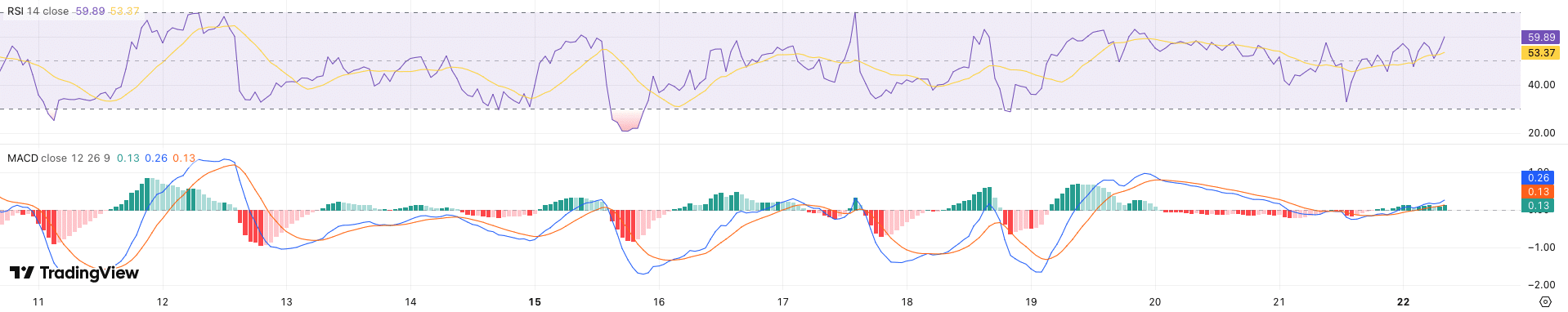Click the 40.00 RSI axis label

[1542, 85]
